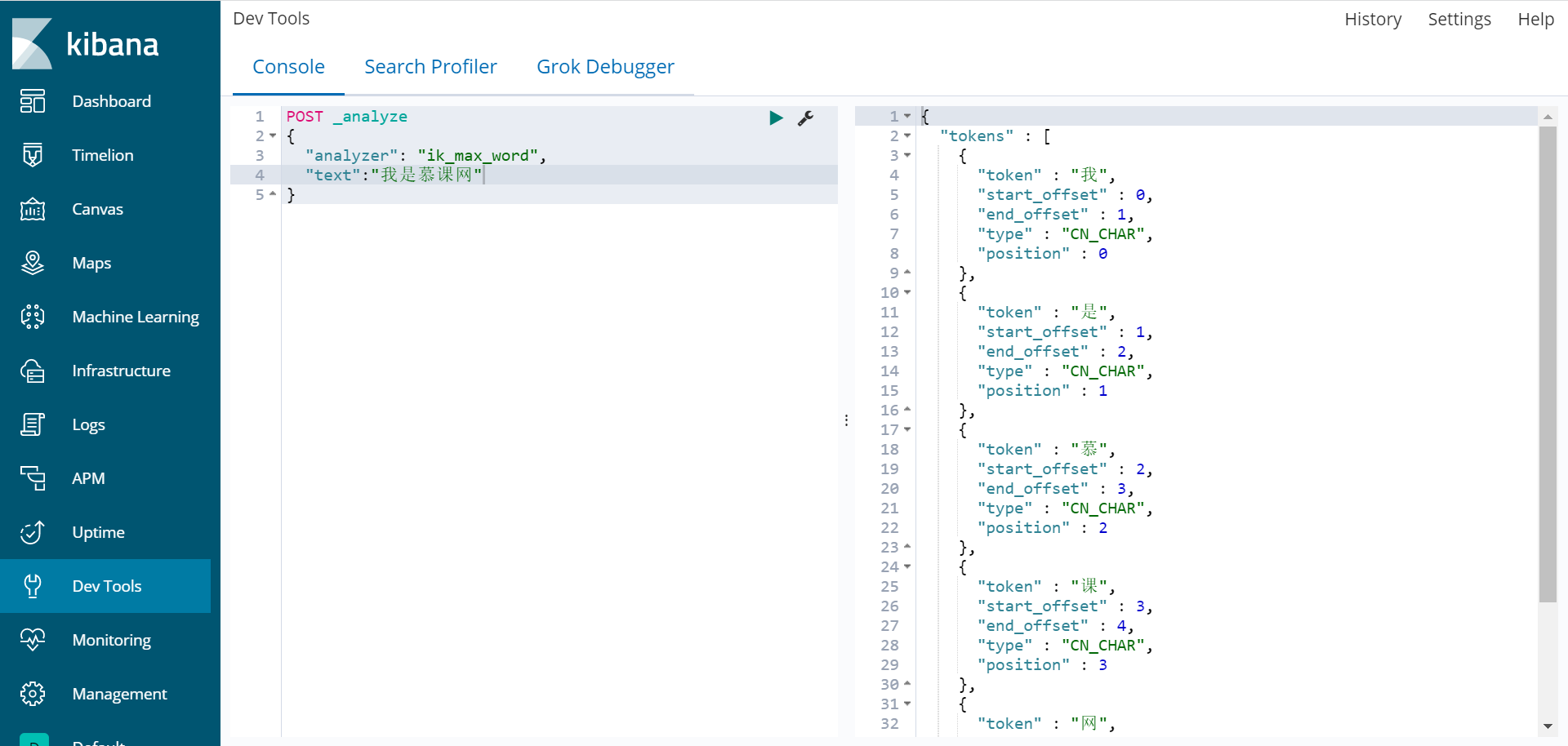Open console Settings

pyautogui.click(x=1459, y=19)
